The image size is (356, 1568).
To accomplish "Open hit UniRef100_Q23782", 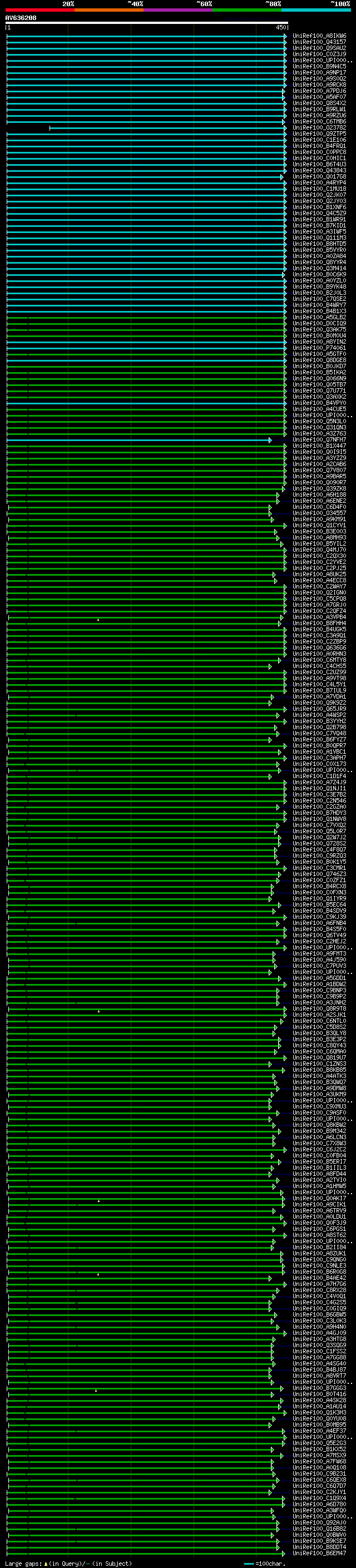I will [x=319, y=128].
